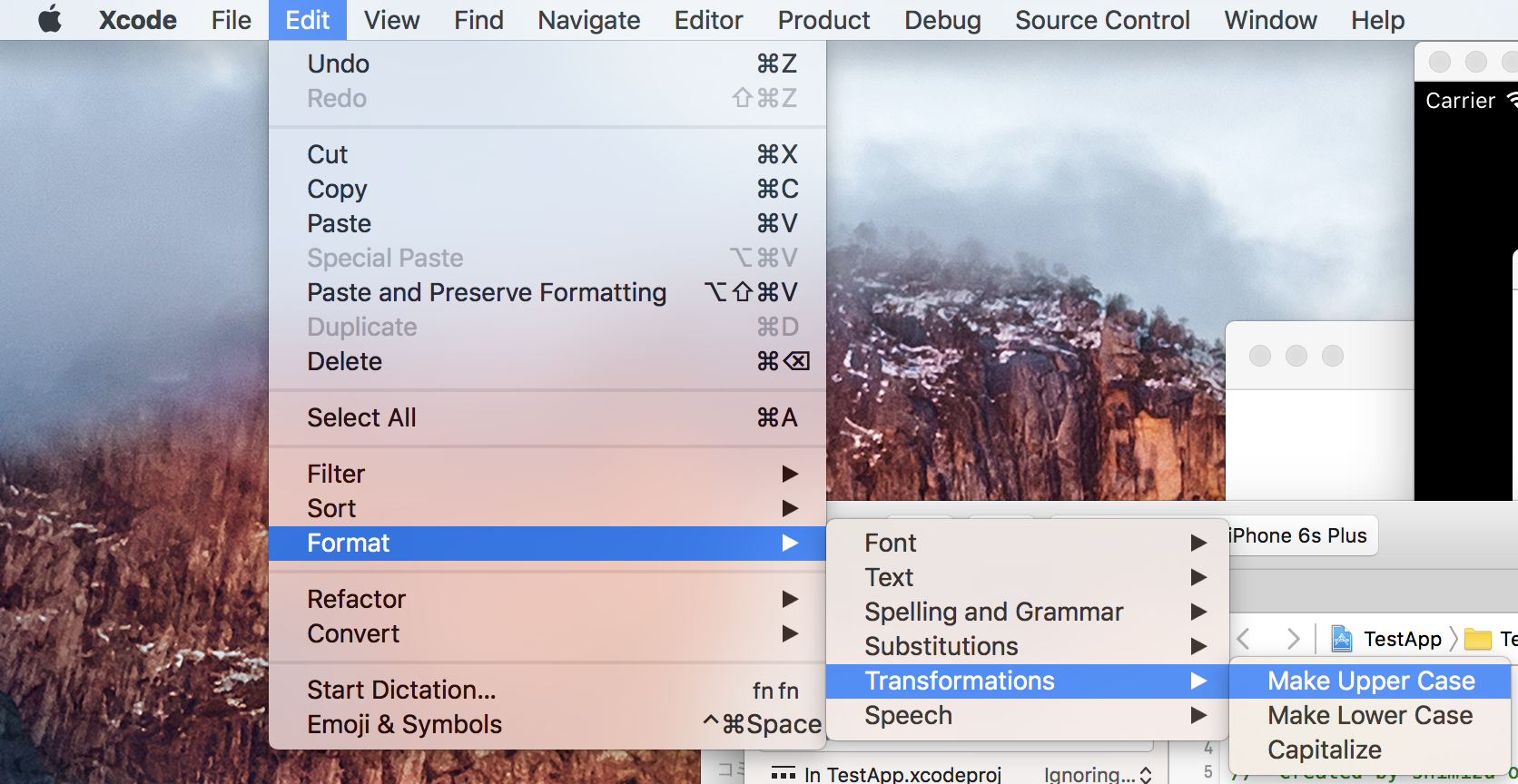Open the Product menu in the menu bar

pyautogui.click(x=823, y=20)
